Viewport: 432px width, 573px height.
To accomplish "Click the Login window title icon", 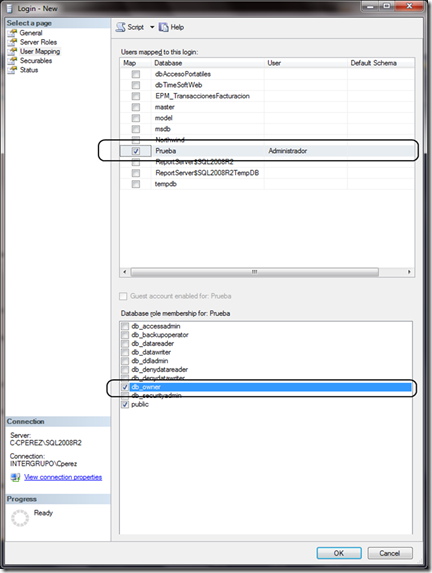I will [x=10, y=8].
